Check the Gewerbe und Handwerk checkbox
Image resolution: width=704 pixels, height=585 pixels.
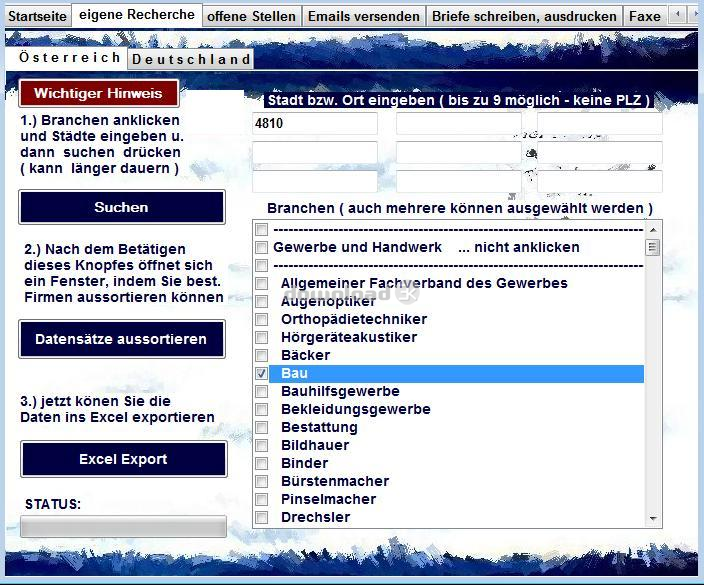(x=261, y=247)
